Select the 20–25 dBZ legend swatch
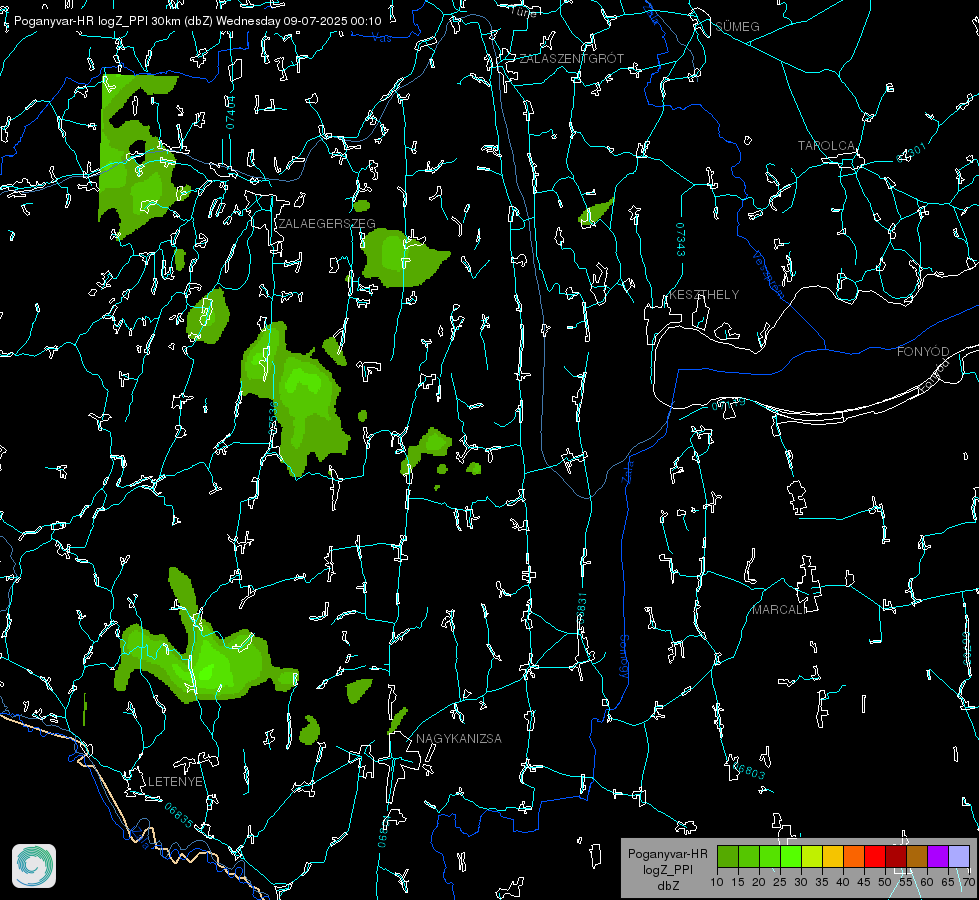Screen dimensions: 979x900 [x=770, y=856]
